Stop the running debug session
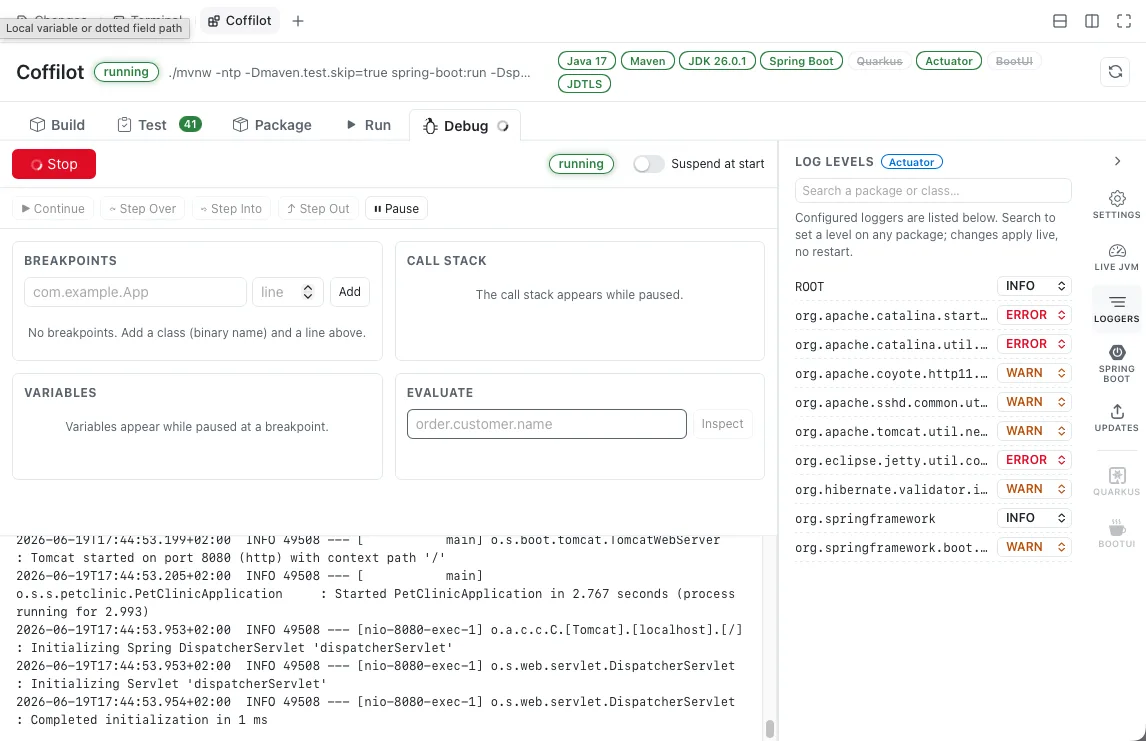Image resolution: width=1146 pixels, height=741 pixels. (x=54, y=164)
